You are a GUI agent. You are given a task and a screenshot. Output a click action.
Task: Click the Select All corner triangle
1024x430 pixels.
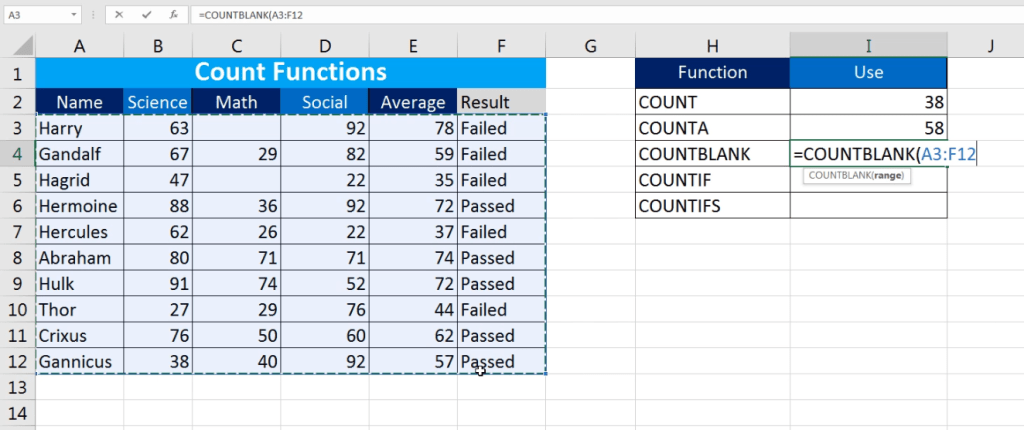click(17, 46)
